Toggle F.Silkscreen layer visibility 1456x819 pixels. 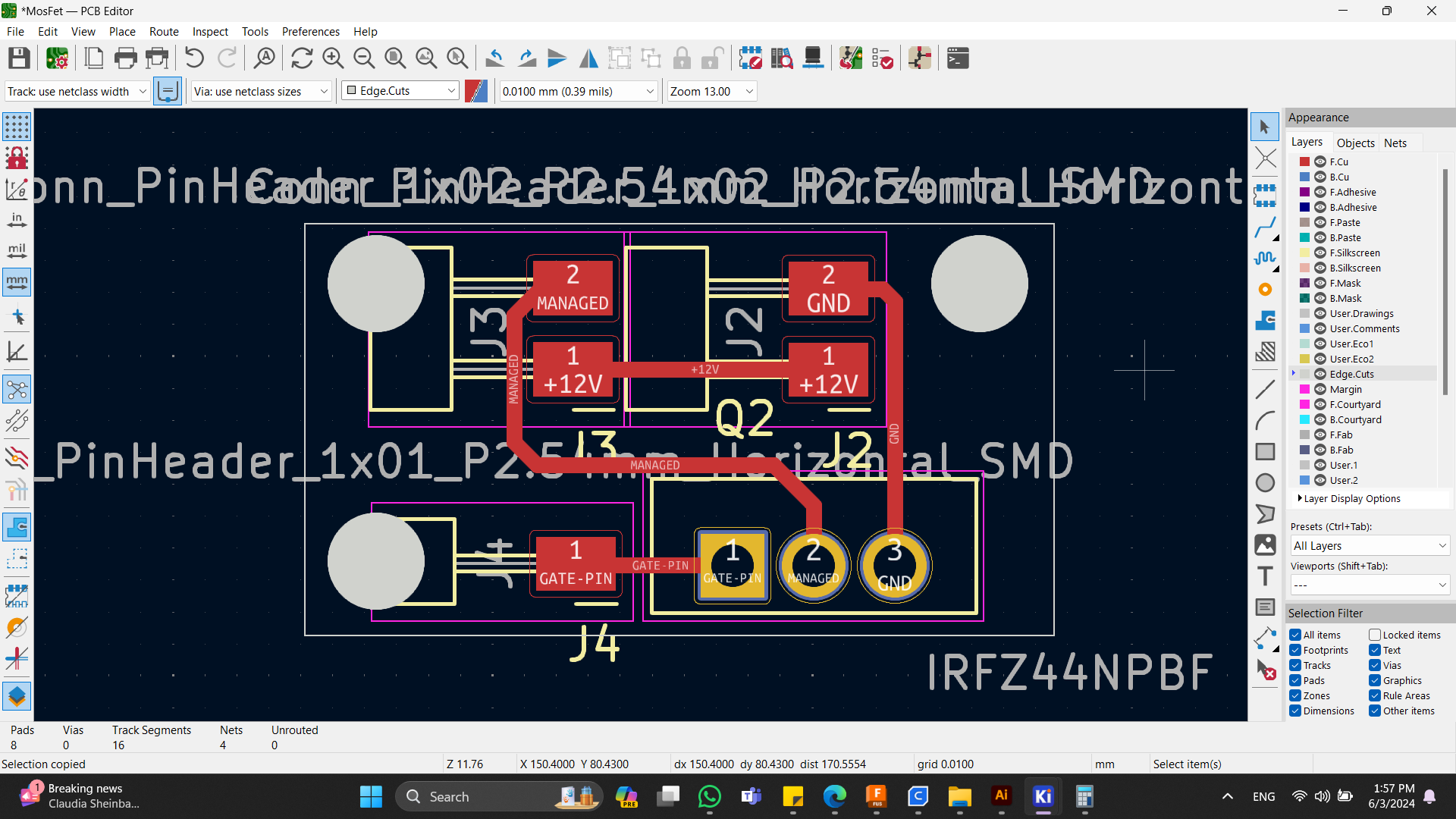[x=1320, y=253]
